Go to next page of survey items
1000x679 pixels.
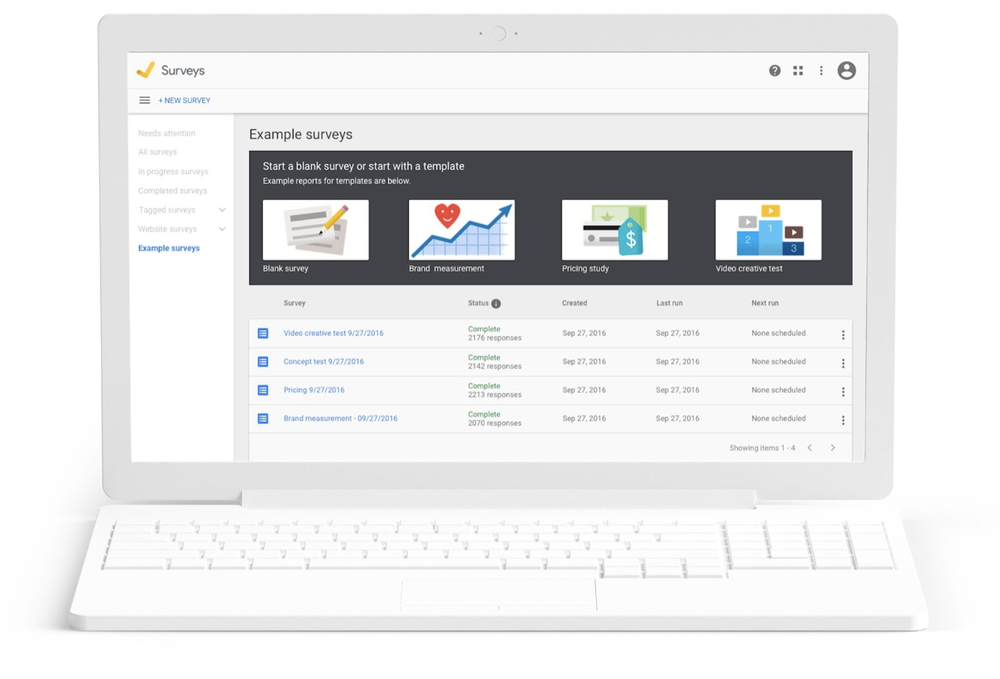[x=832, y=448]
